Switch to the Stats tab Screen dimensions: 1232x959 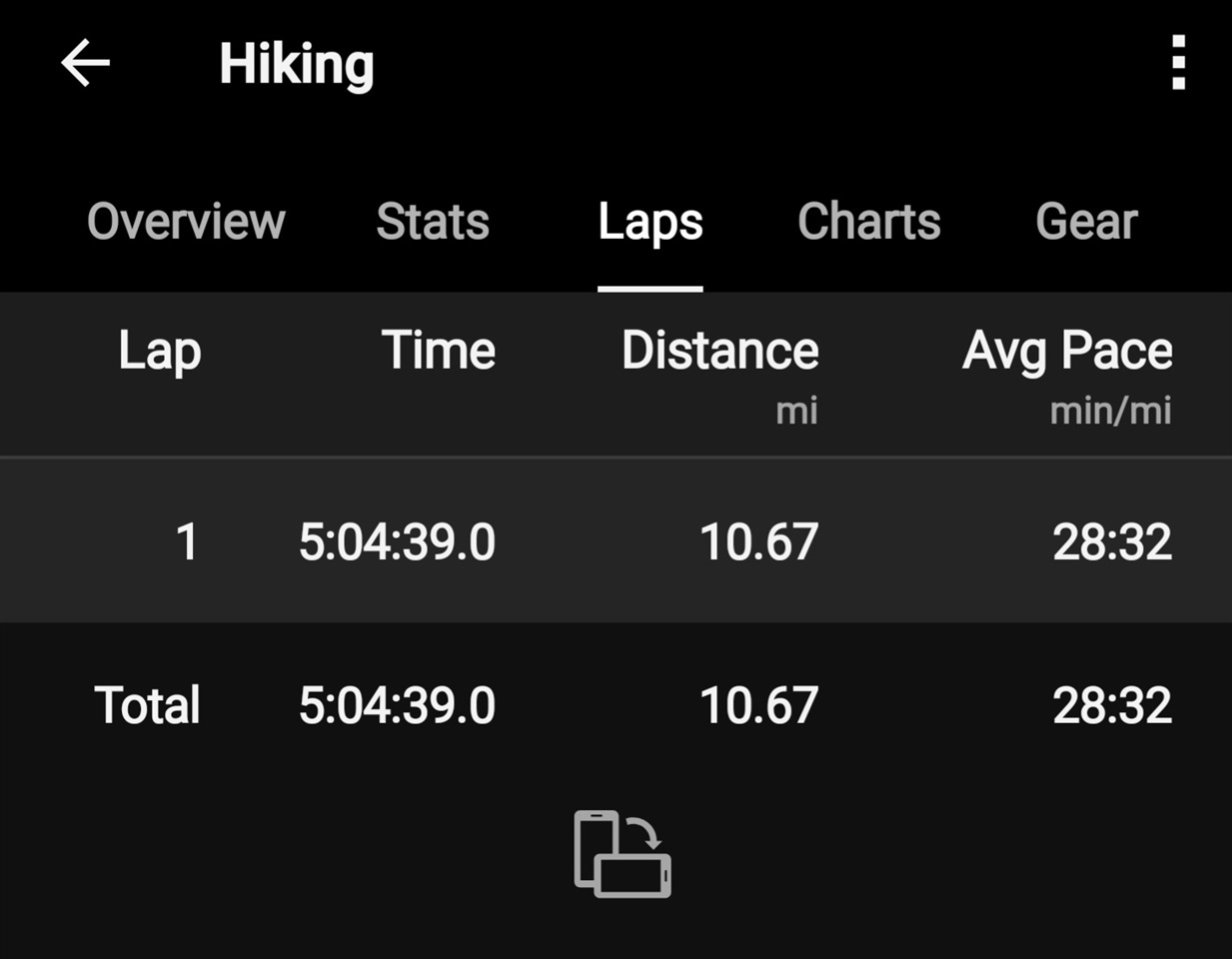[433, 222]
